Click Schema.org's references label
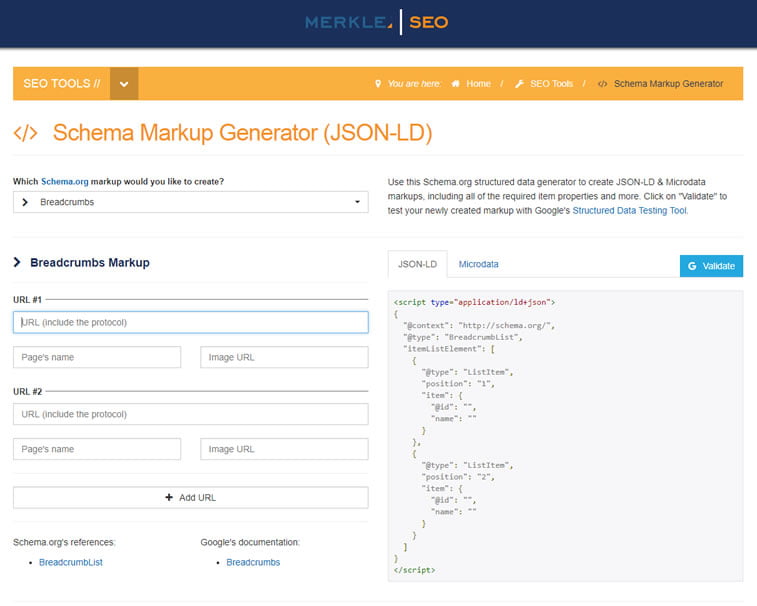This screenshot has width=757, height=606. (64, 542)
